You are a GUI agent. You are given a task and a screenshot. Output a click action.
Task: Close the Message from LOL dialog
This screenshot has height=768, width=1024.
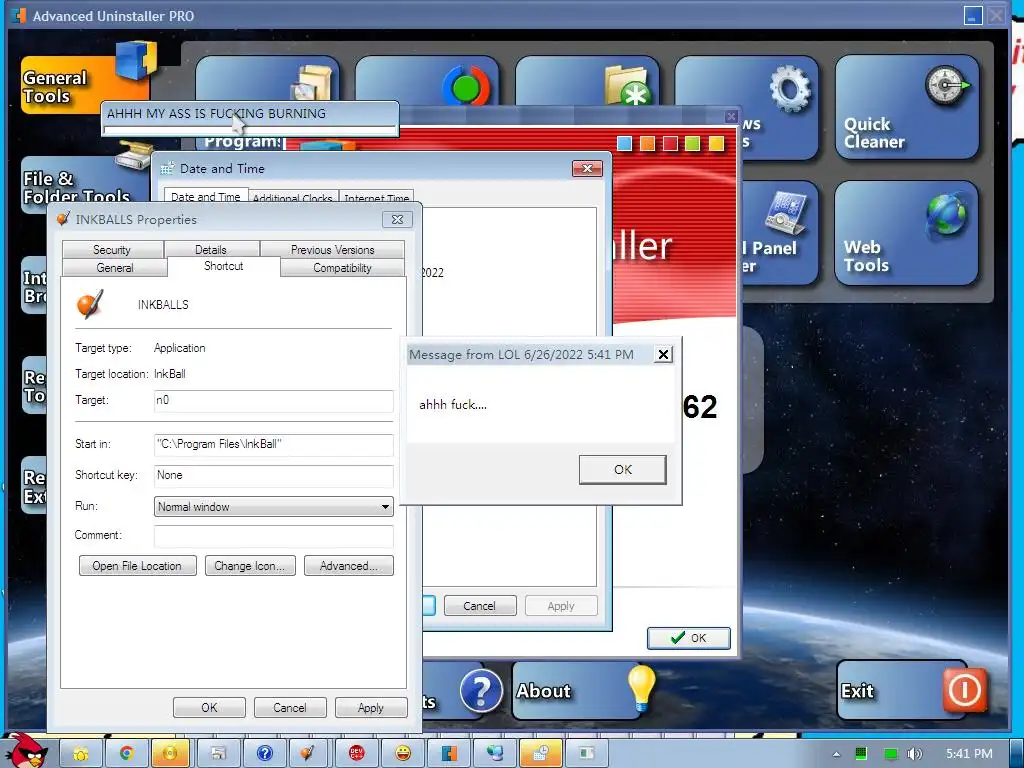[663, 354]
